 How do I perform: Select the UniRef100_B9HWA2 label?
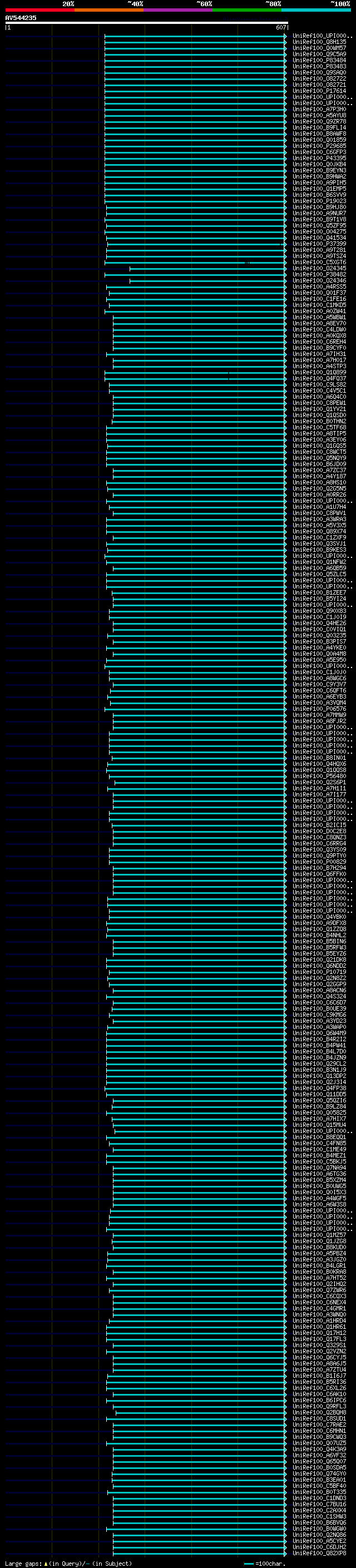[319, 176]
